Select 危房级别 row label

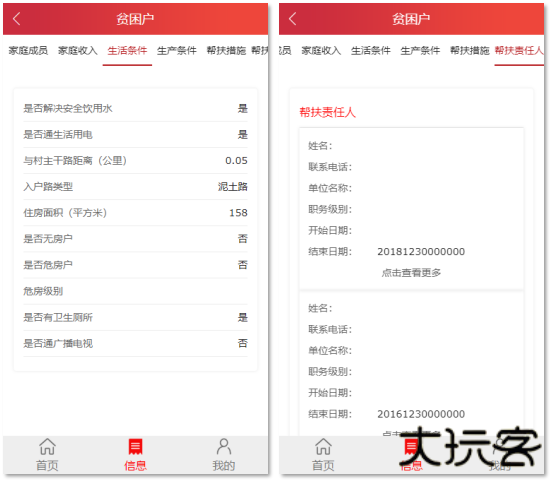click(43, 291)
